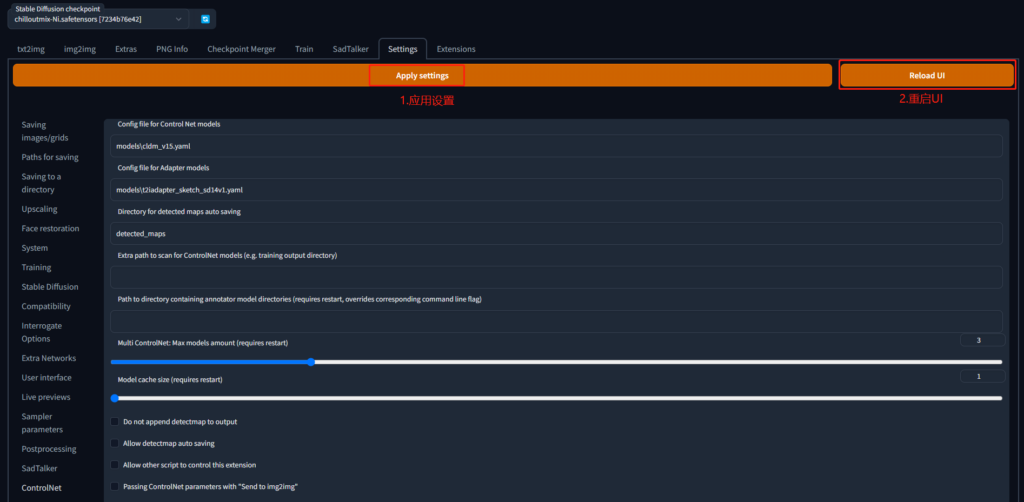Edit the Config file for Adapter models field
Image resolution: width=1024 pixels, height=502 pixels.
click(556, 190)
